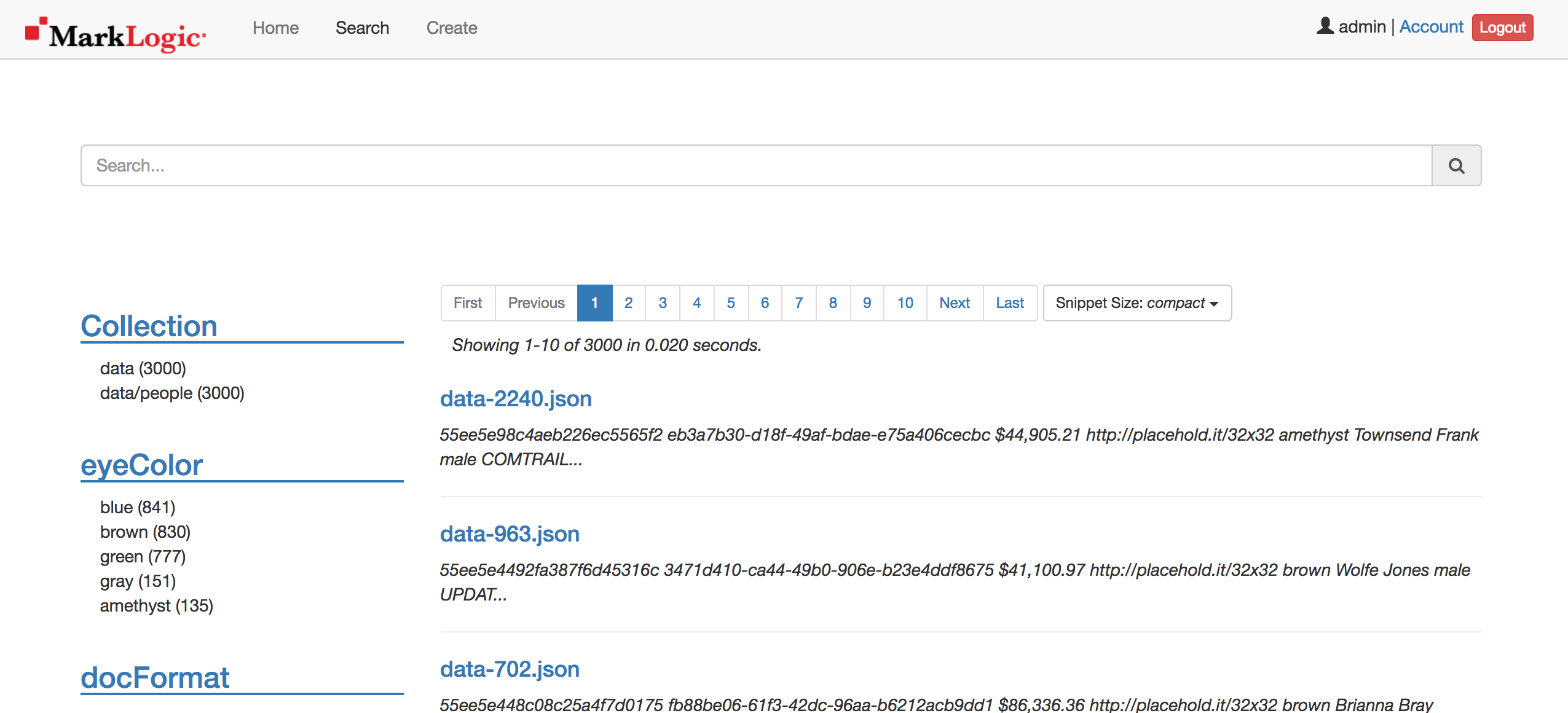Click the magnifier search button
Viewport: 1568px width, 713px height.
tap(1456, 165)
